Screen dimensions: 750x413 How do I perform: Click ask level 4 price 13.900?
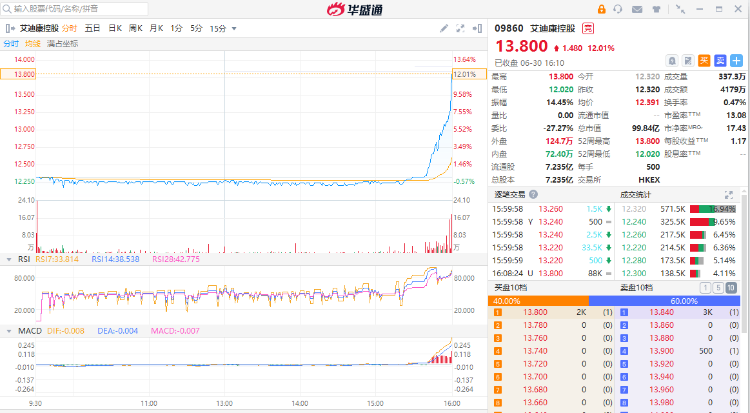point(662,351)
